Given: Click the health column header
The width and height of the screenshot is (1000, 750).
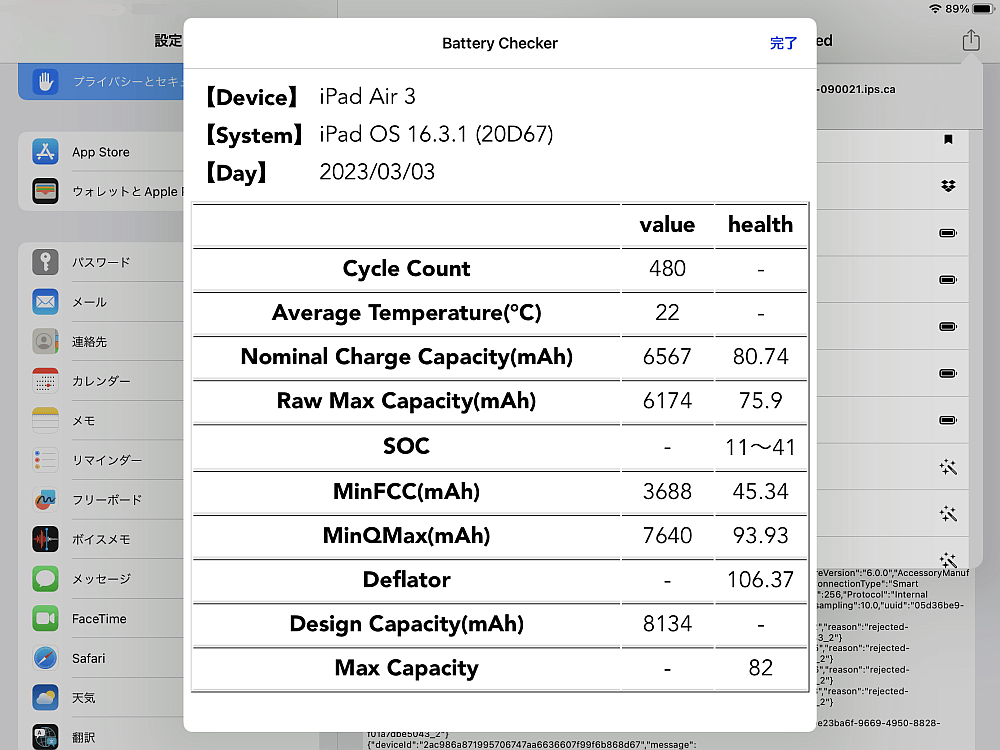Looking at the screenshot, I should point(760,224).
